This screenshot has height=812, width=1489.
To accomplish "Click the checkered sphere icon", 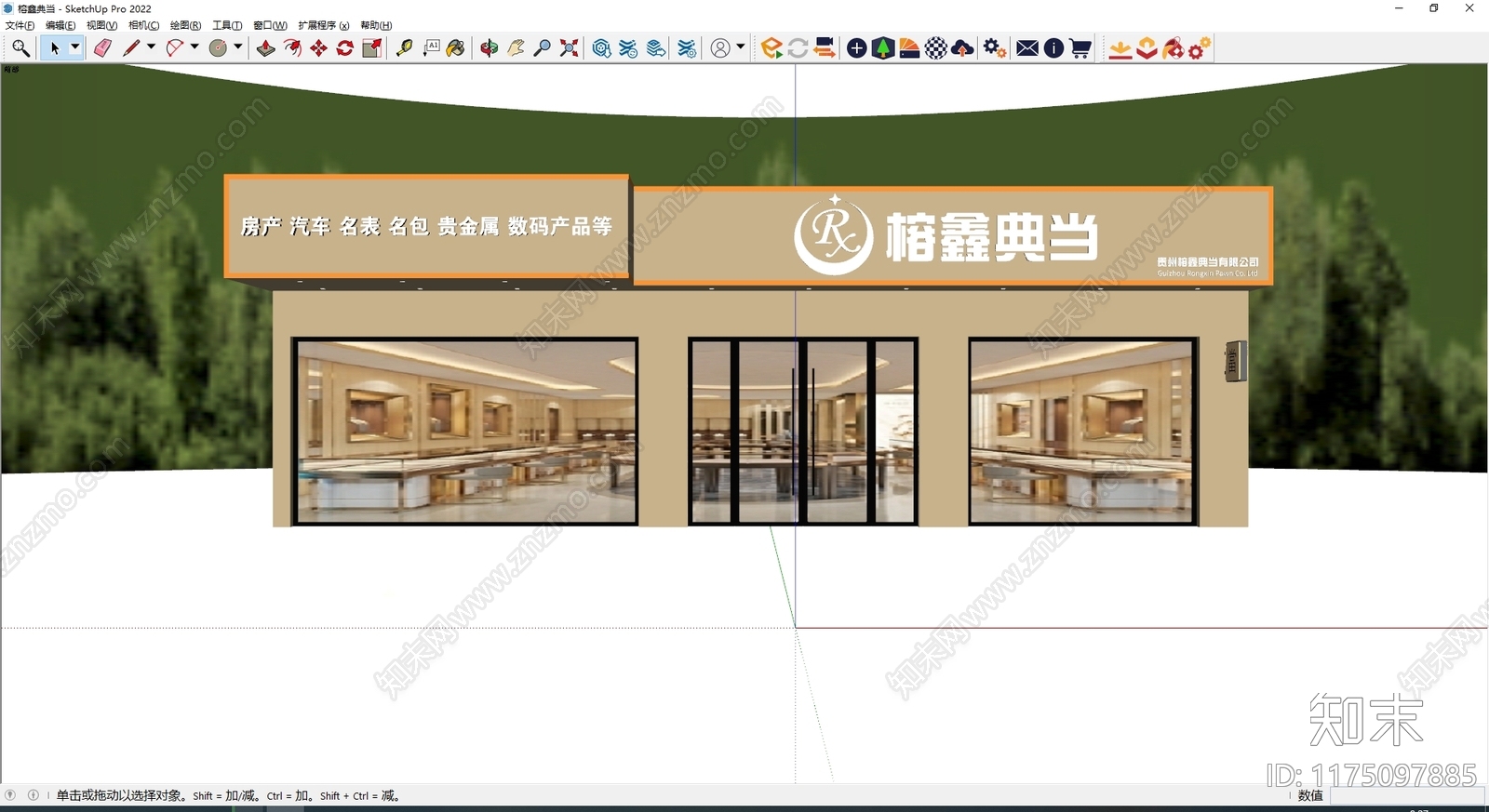I will 936,48.
